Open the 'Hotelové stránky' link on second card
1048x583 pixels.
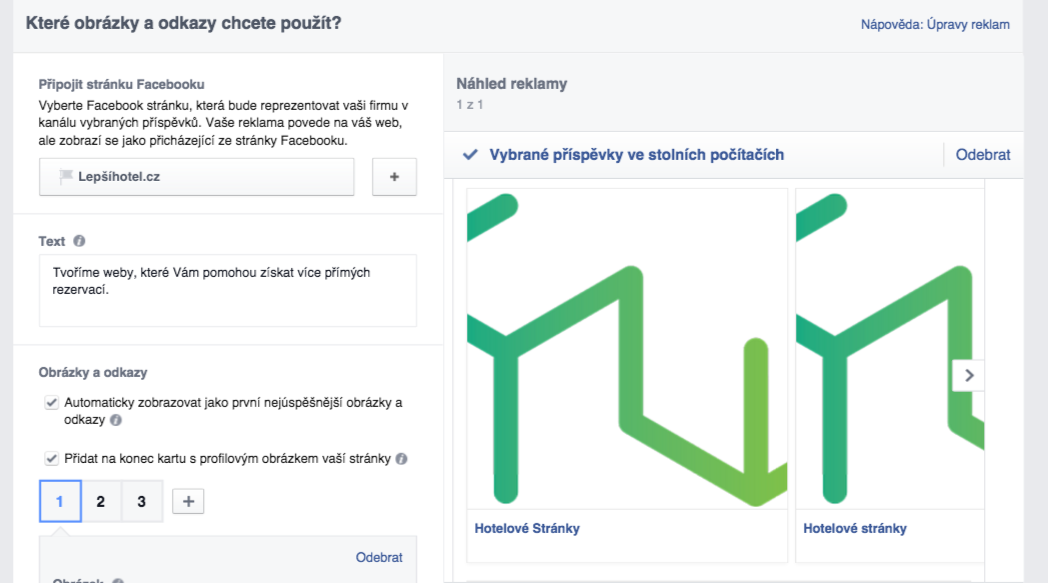pyautogui.click(x=855, y=528)
